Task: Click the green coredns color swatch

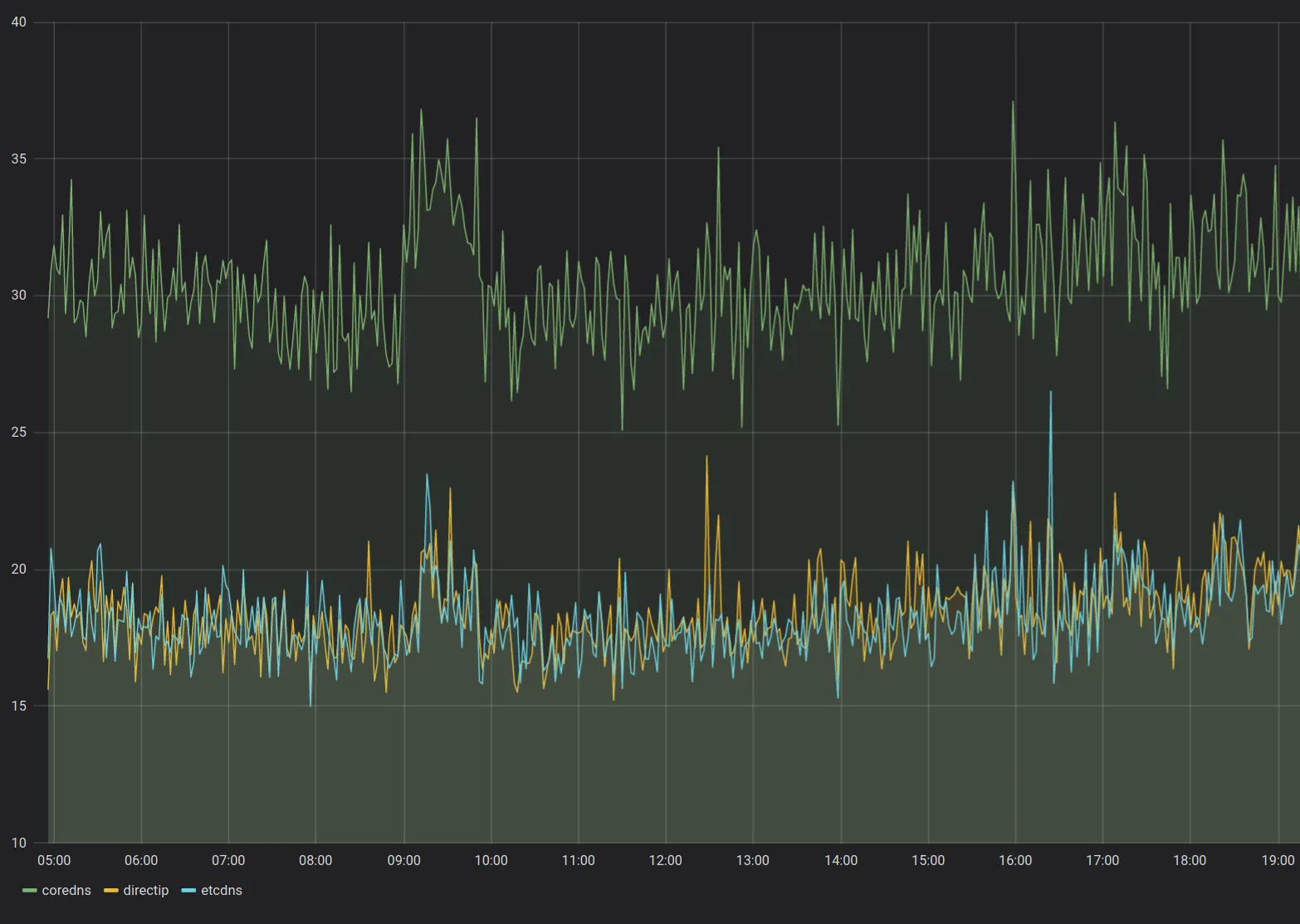Action: 30,891
